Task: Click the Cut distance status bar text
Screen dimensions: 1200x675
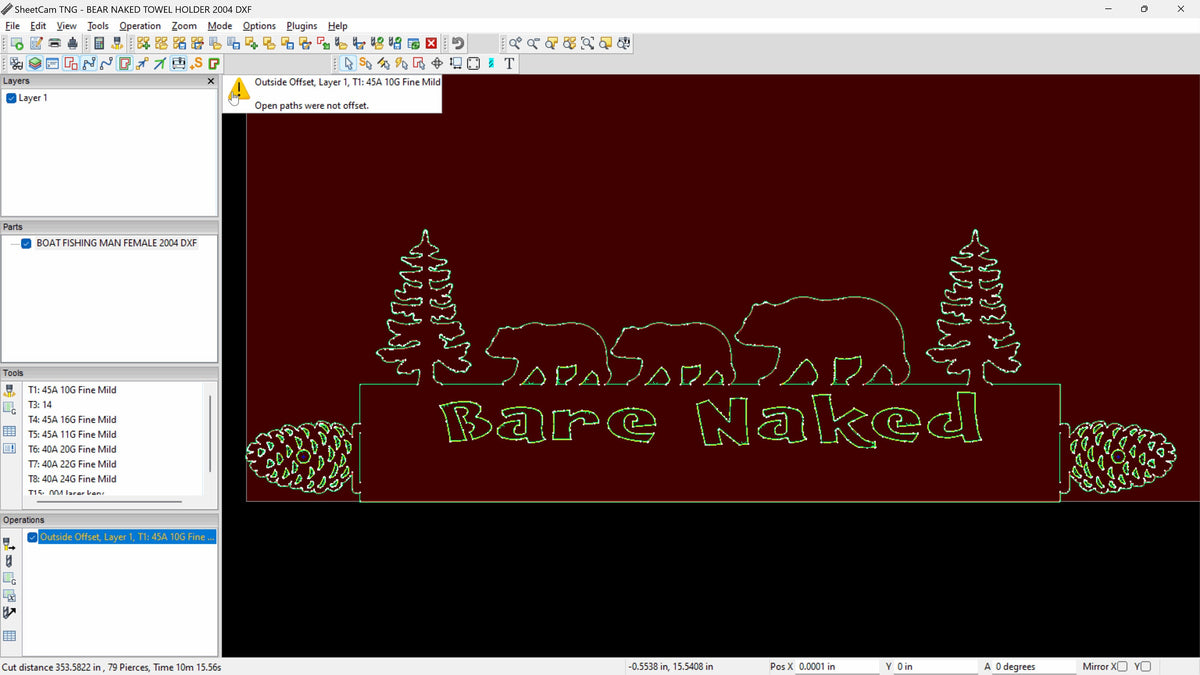Action: [x=112, y=666]
